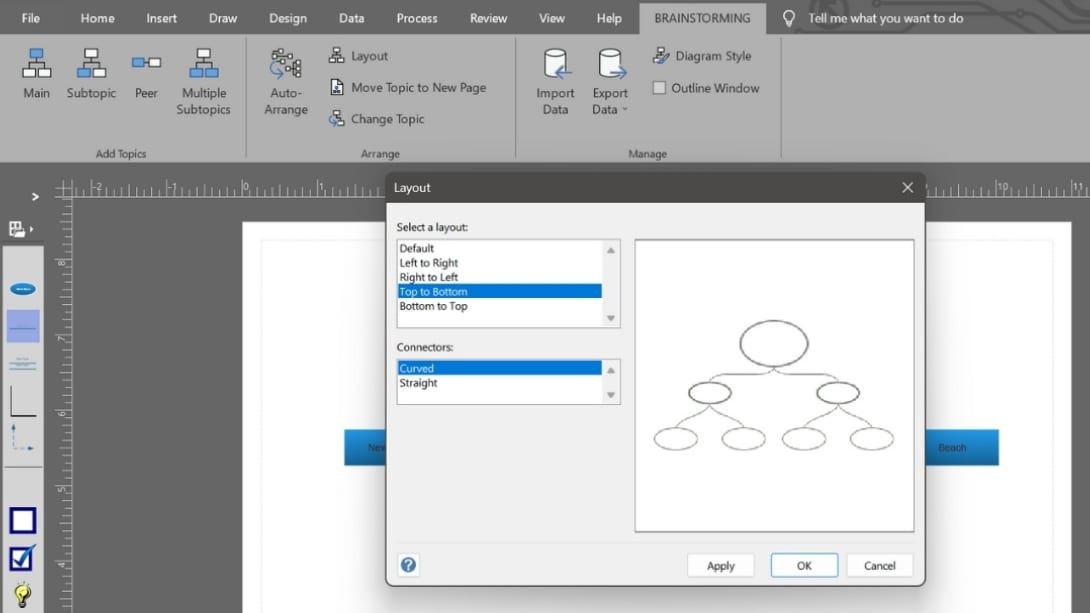1090x613 pixels.
Task: Switch to the Data tab
Action: pyautogui.click(x=352, y=18)
